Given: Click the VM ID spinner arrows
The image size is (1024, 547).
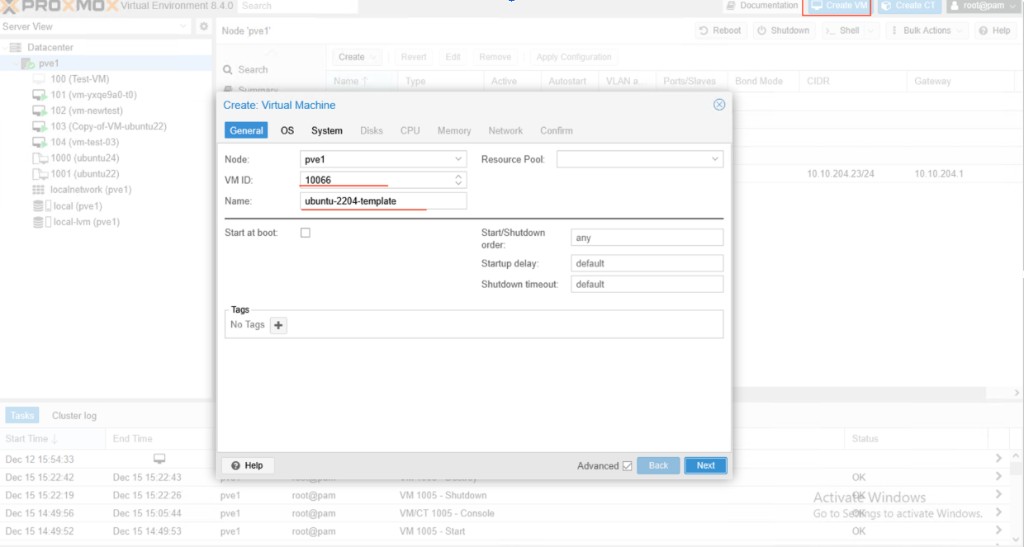Looking at the screenshot, I should tap(458, 180).
